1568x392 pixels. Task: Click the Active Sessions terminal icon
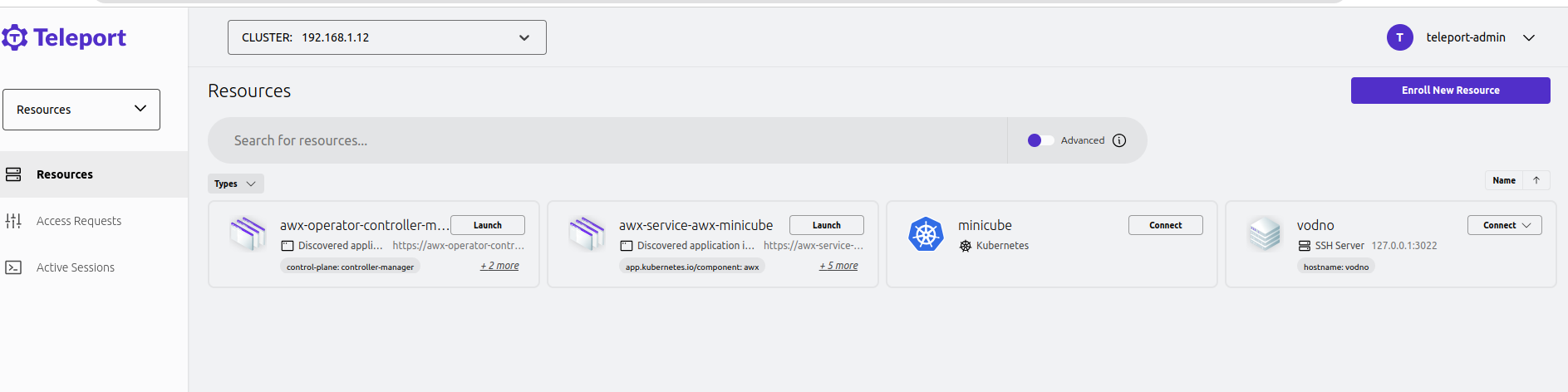pos(13,267)
